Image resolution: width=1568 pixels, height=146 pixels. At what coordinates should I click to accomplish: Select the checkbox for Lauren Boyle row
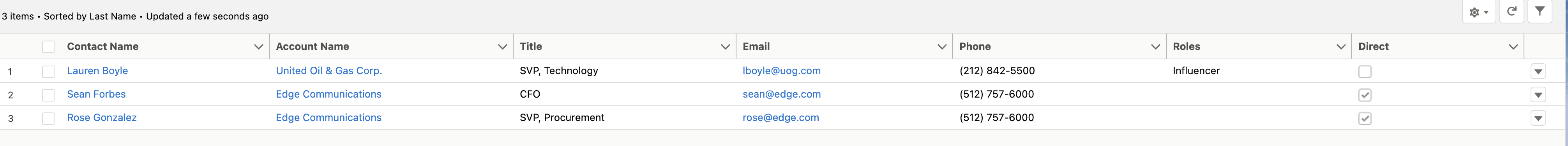tap(48, 71)
